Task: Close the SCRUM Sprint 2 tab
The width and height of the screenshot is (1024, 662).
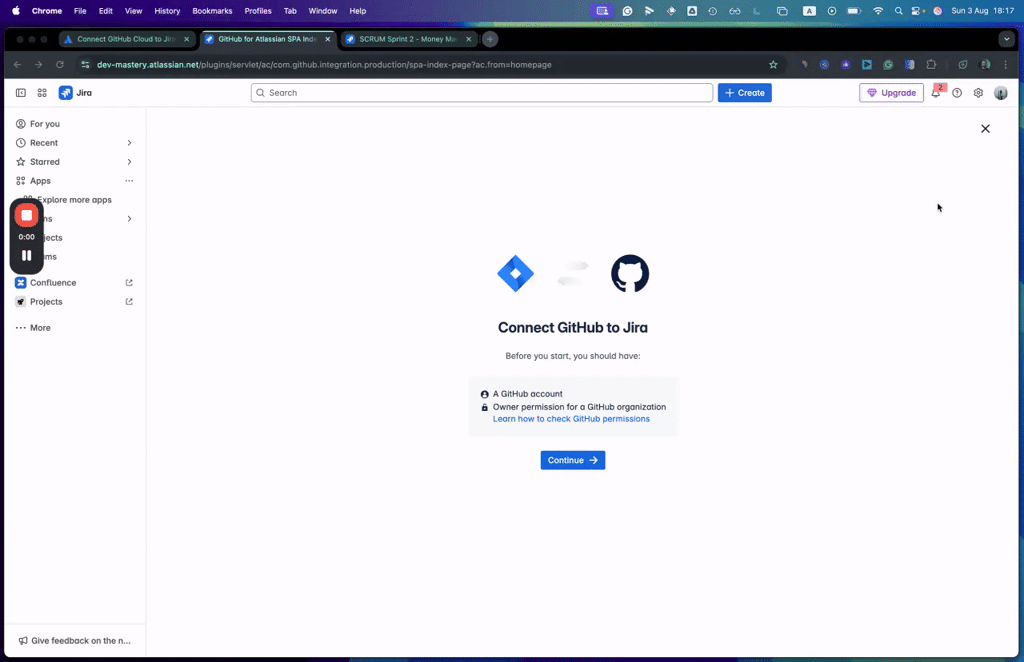Action: 468,39
